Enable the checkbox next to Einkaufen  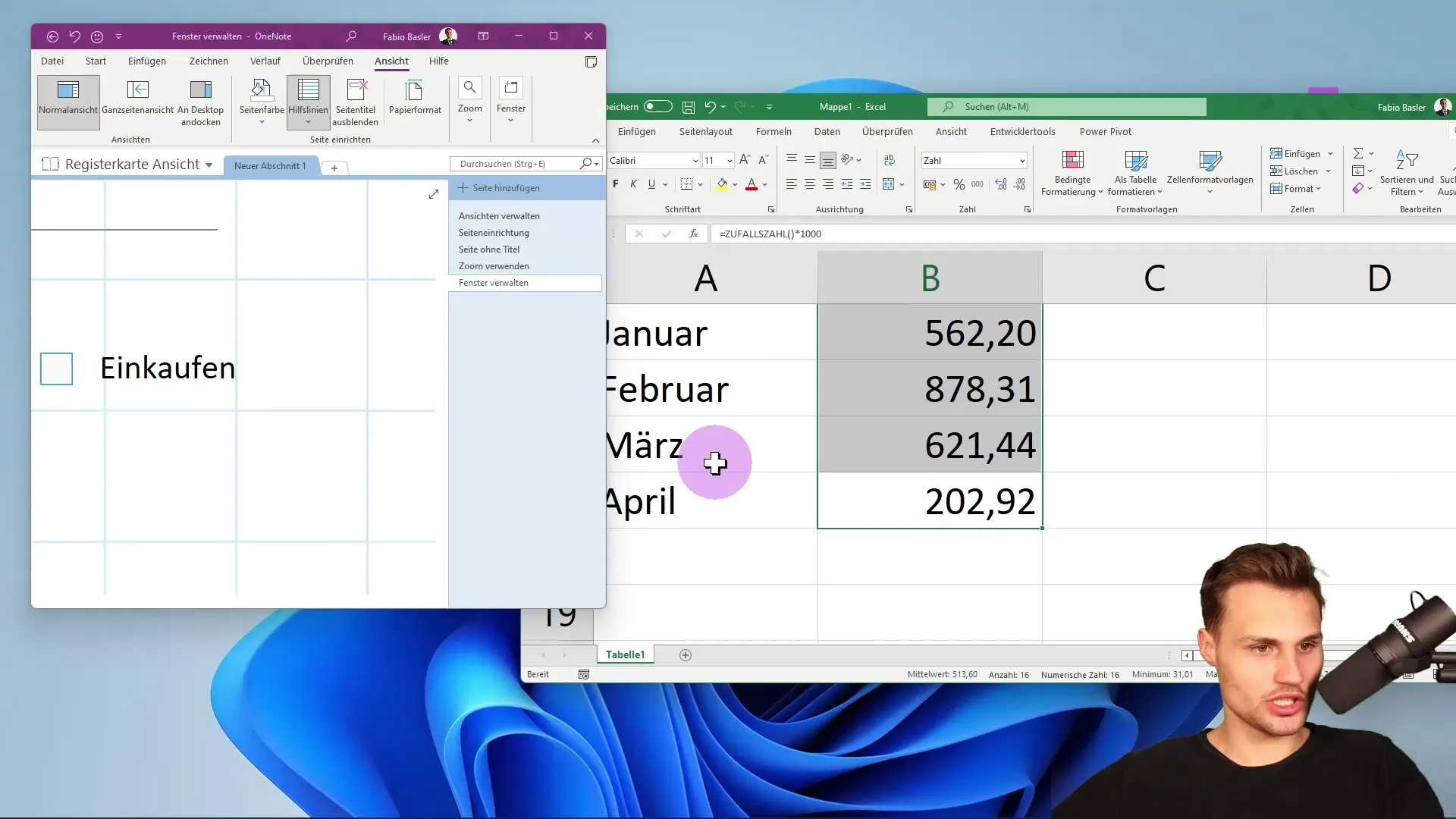[57, 368]
